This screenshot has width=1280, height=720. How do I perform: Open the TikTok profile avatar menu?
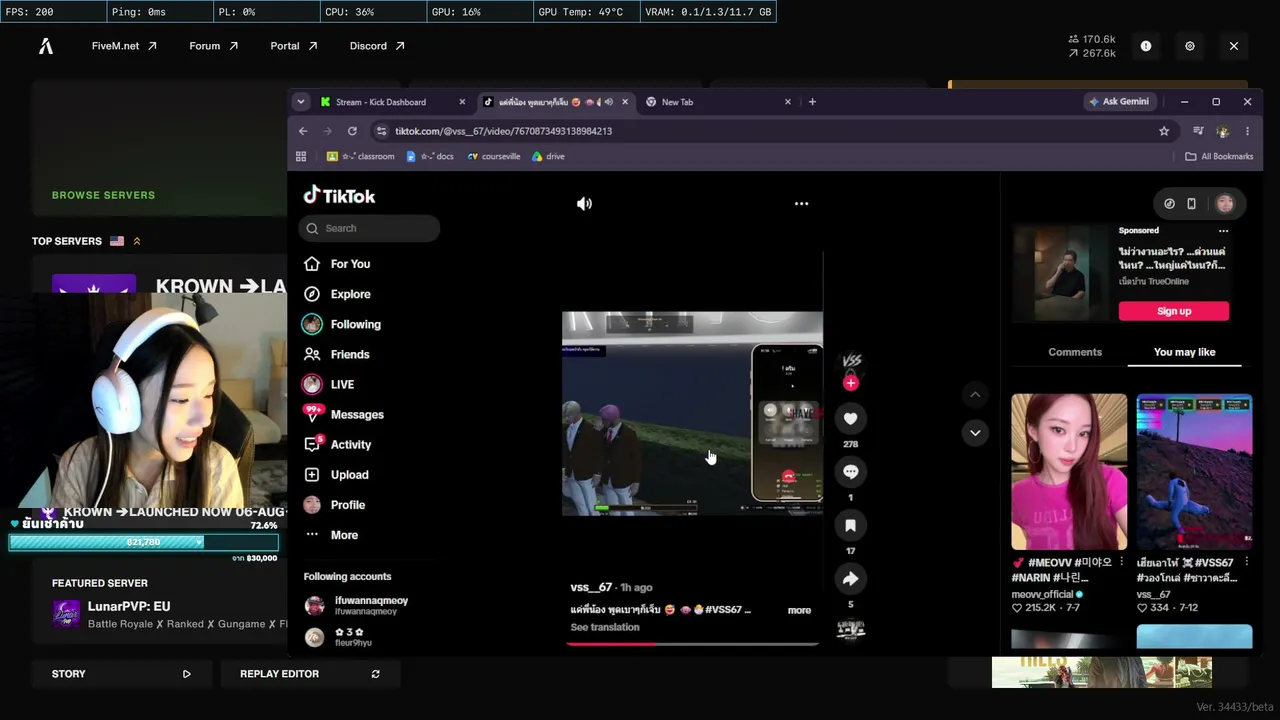coord(1225,204)
